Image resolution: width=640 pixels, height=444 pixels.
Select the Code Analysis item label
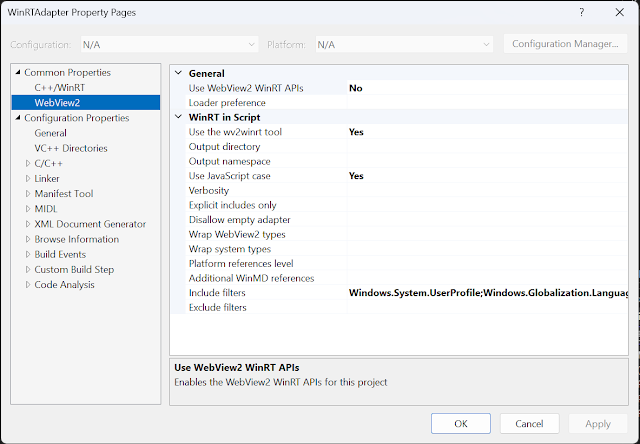point(64,284)
